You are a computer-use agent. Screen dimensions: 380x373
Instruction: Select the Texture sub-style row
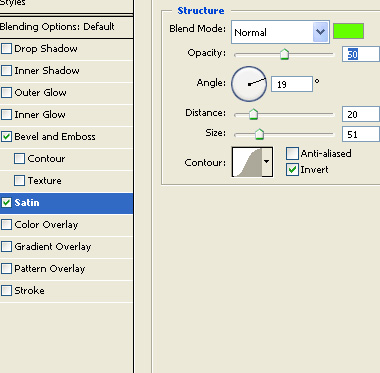coord(66,181)
